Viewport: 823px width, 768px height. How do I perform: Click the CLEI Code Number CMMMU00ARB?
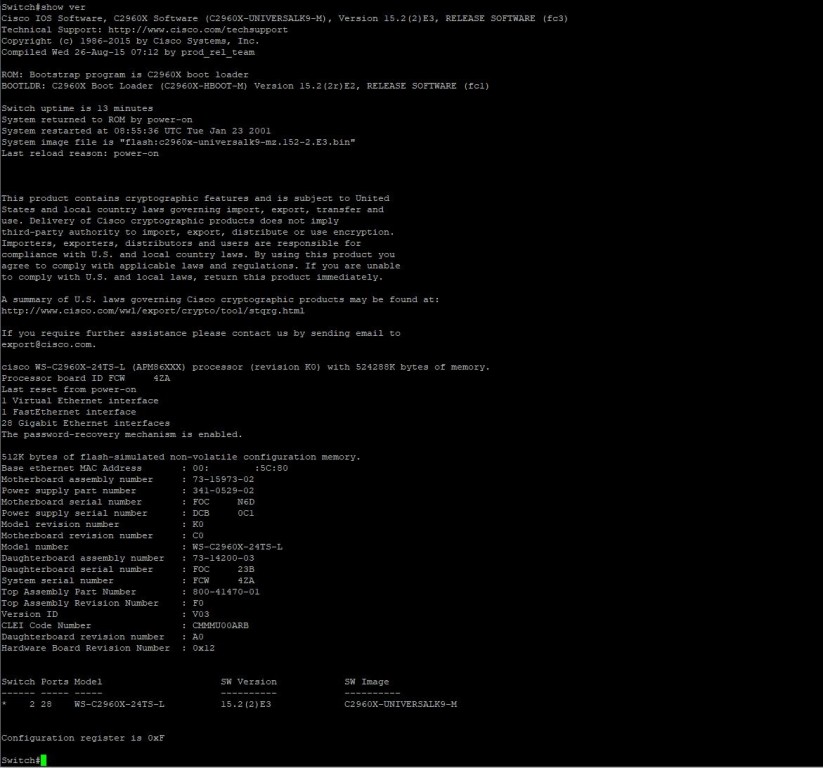click(x=220, y=626)
